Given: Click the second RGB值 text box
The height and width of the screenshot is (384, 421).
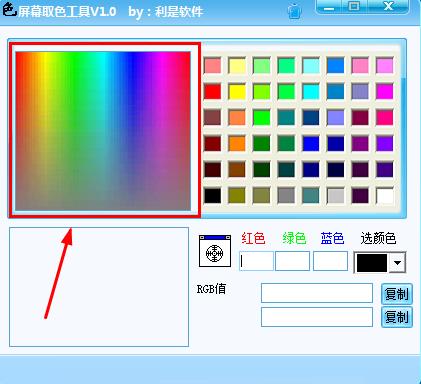Looking at the screenshot, I should click(317, 317).
